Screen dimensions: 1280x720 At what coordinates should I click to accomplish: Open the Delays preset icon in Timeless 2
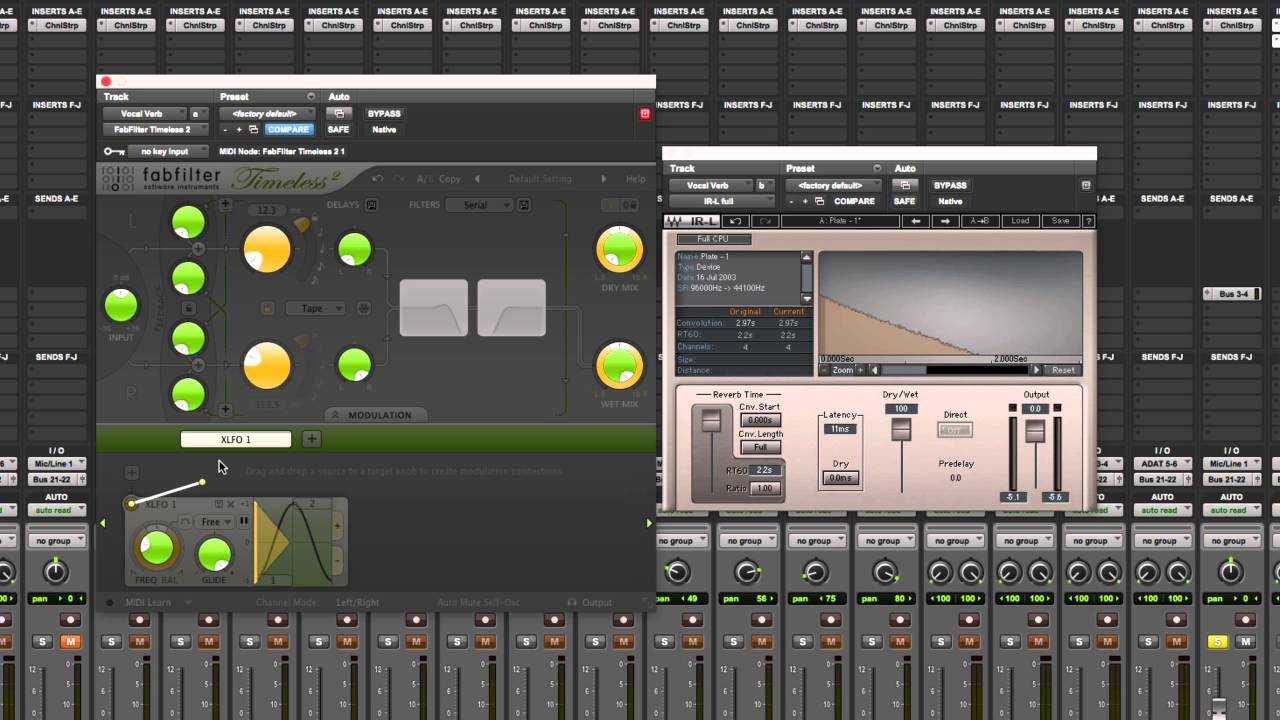[x=371, y=205]
